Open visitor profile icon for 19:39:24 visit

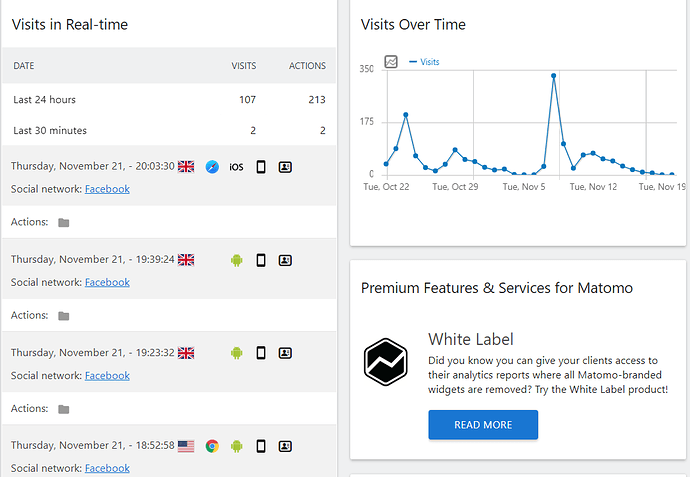(x=285, y=260)
